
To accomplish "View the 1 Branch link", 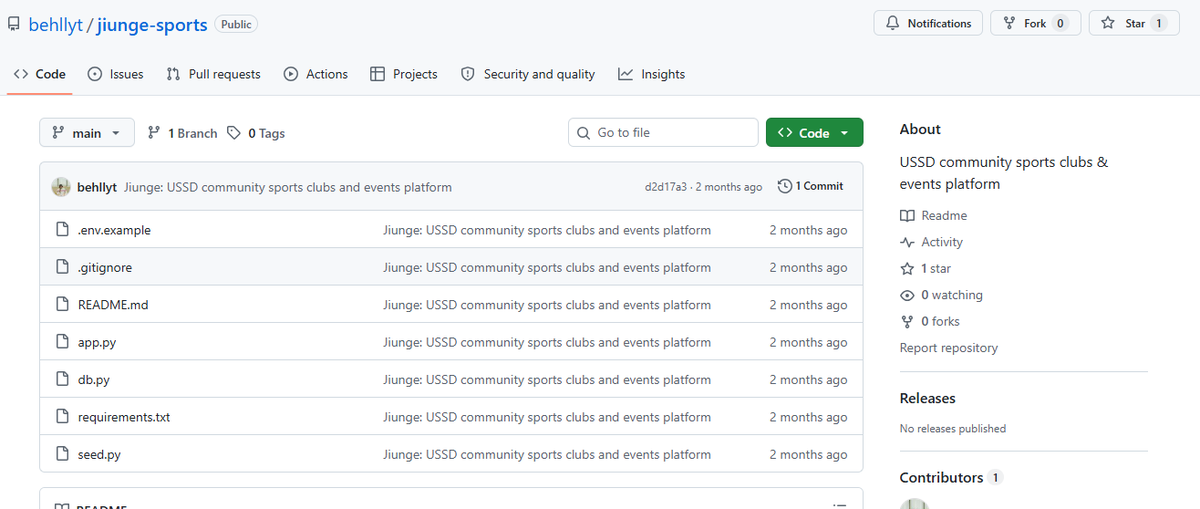I will (x=182, y=133).
